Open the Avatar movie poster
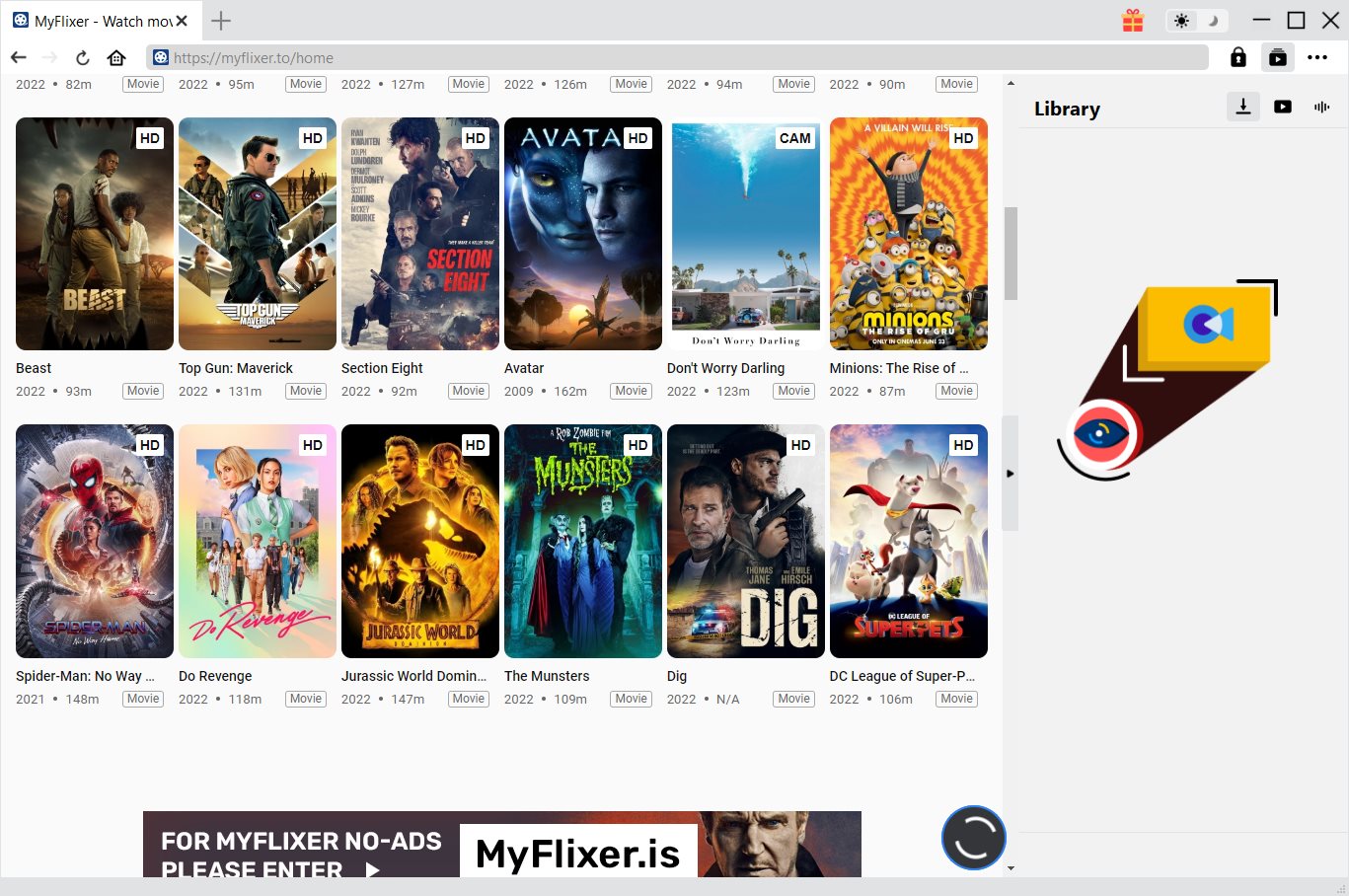 click(582, 234)
